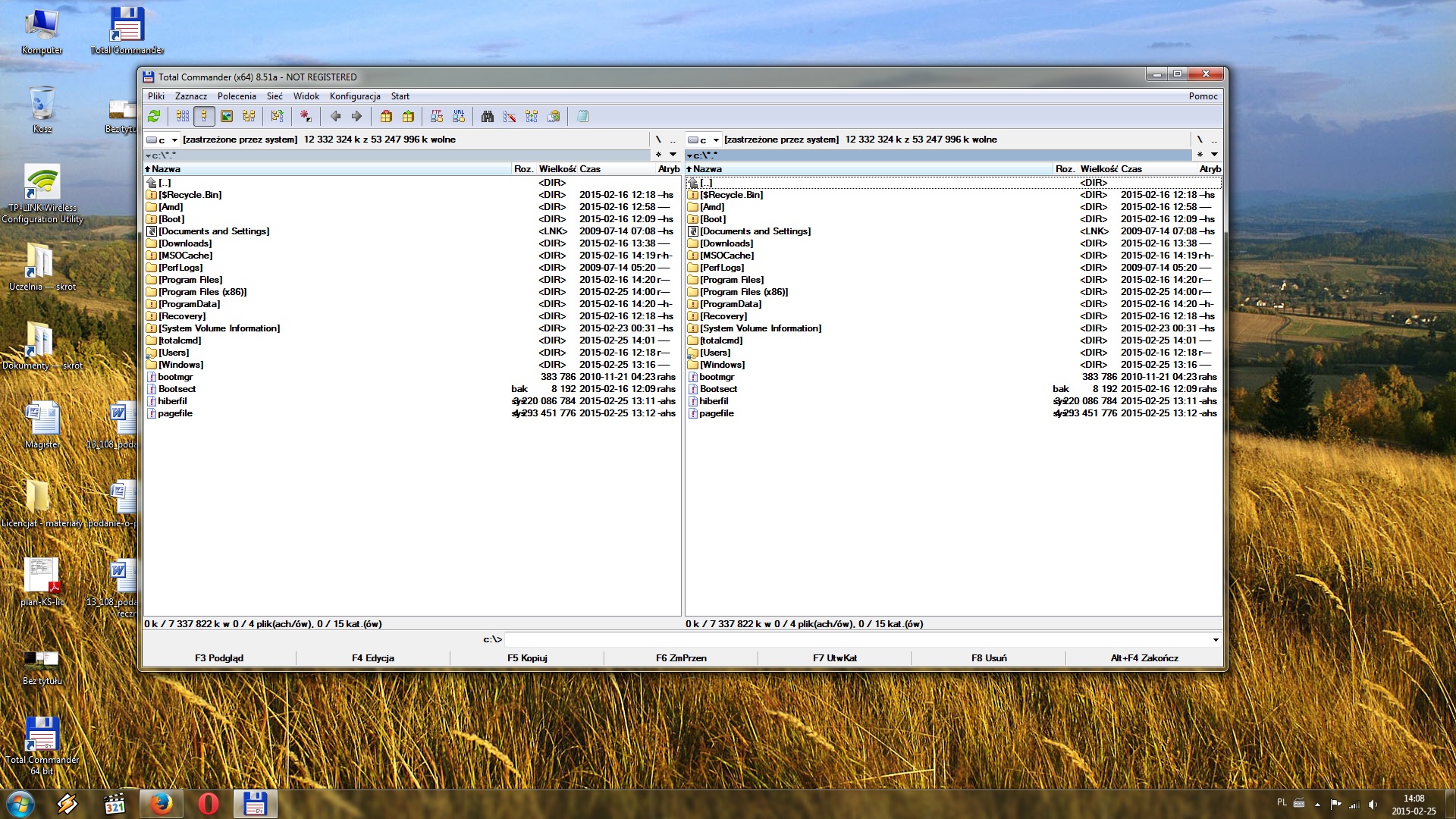This screenshot has height=819, width=1456.
Task: Click the Unpack files toolbar icon
Action: [x=408, y=116]
